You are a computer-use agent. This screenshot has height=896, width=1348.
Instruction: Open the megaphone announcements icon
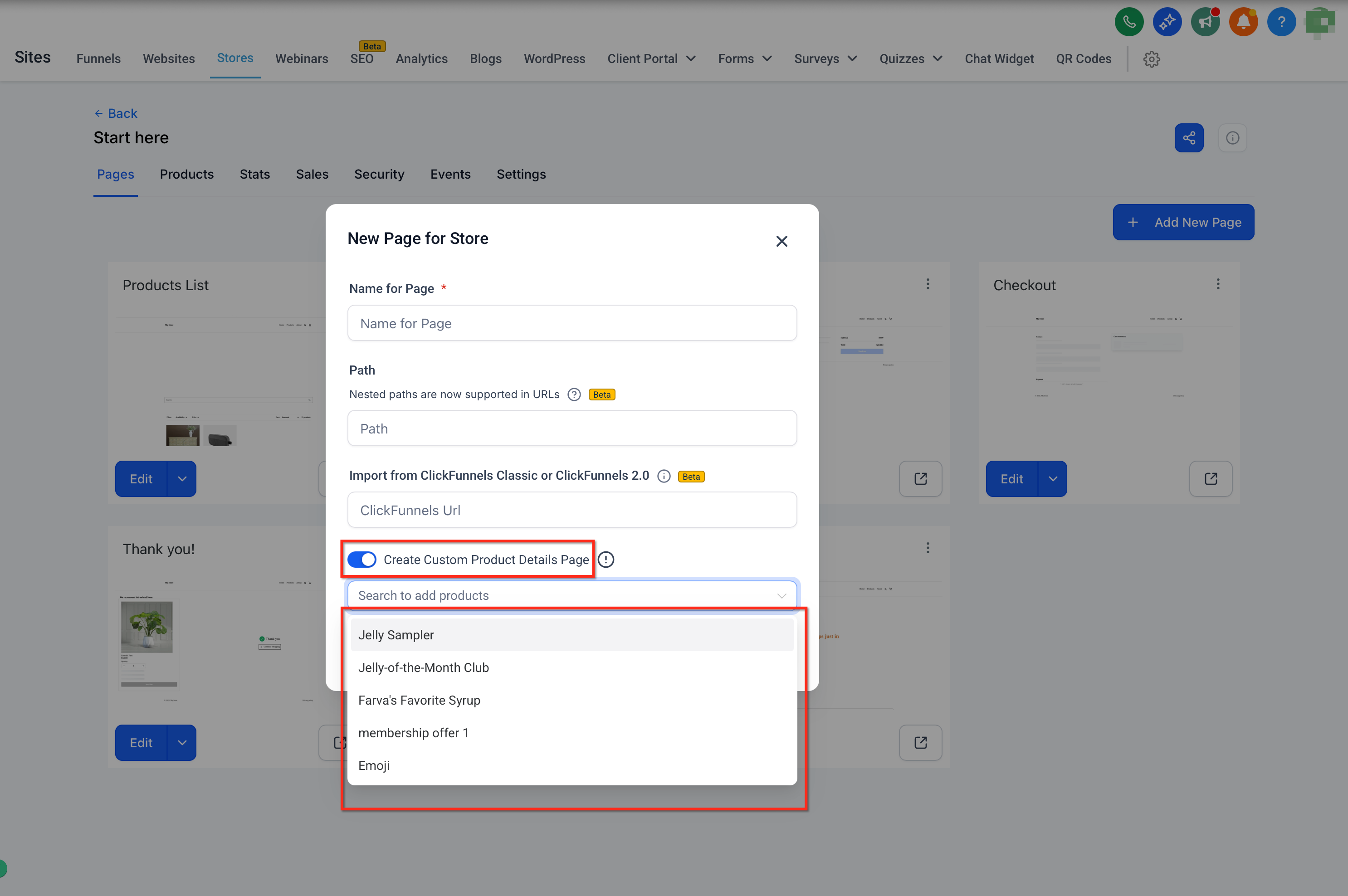click(1205, 22)
